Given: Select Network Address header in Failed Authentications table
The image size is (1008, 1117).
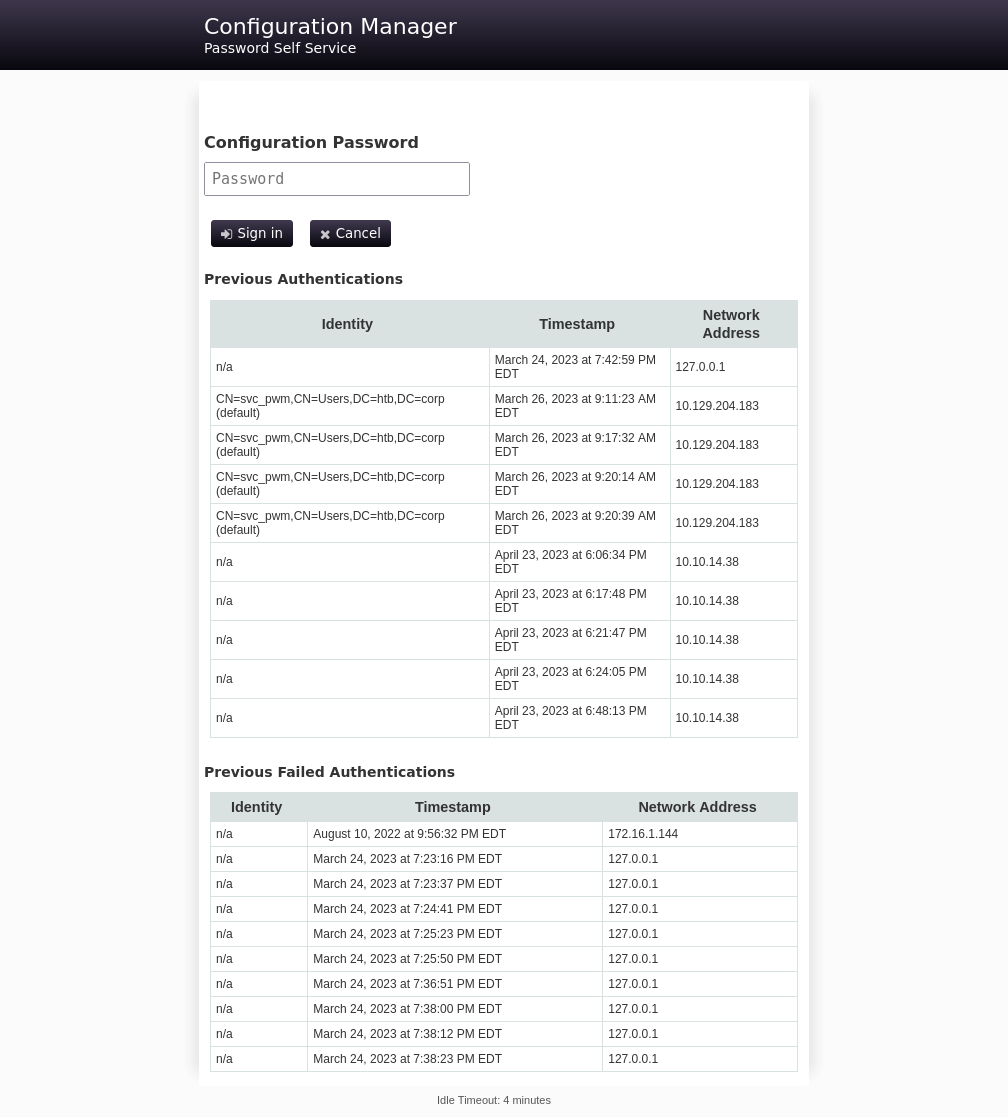Looking at the screenshot, I should tap(697, 807).
